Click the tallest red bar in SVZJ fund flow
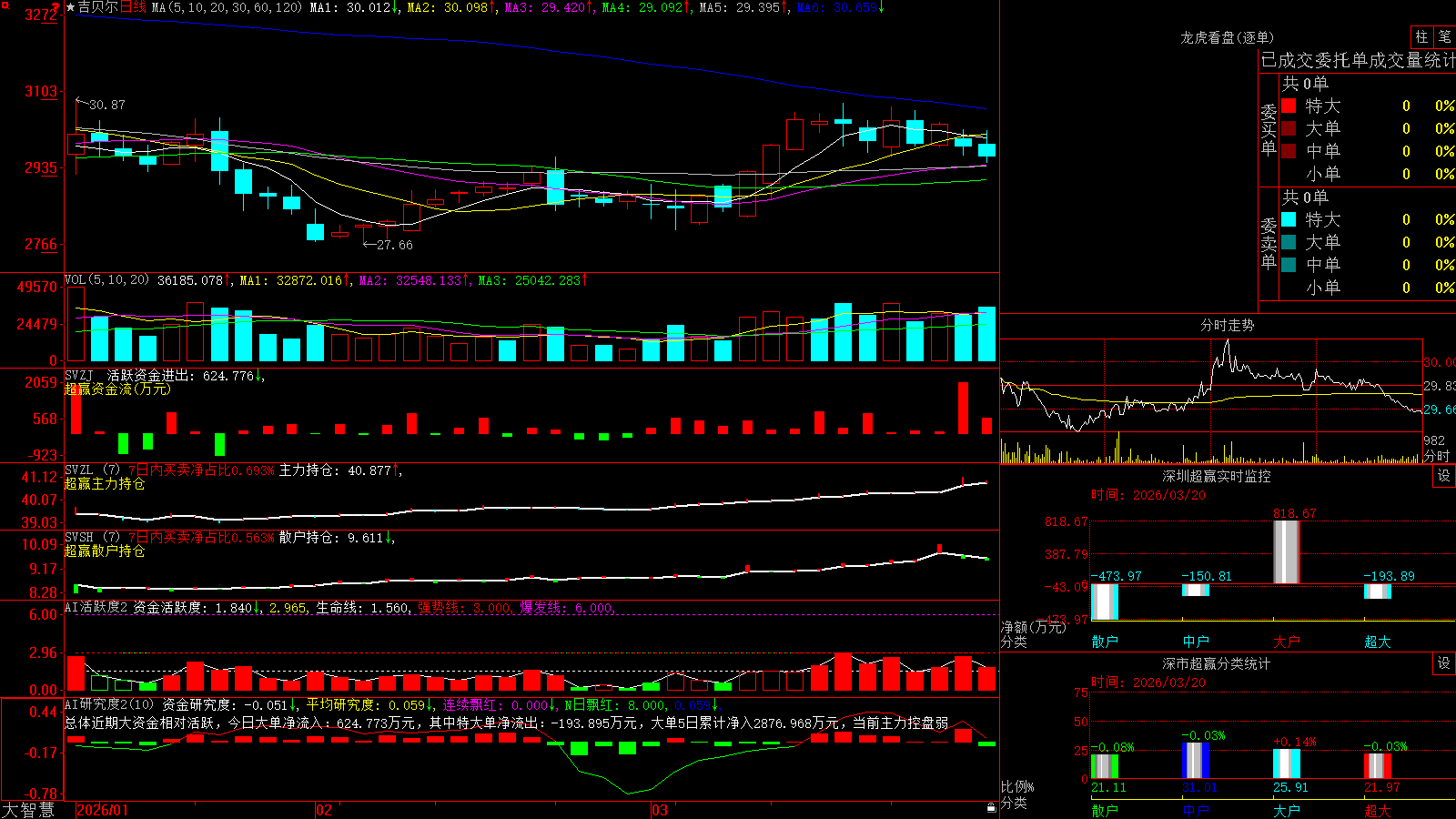1456x819 pixels. (963, 408)
